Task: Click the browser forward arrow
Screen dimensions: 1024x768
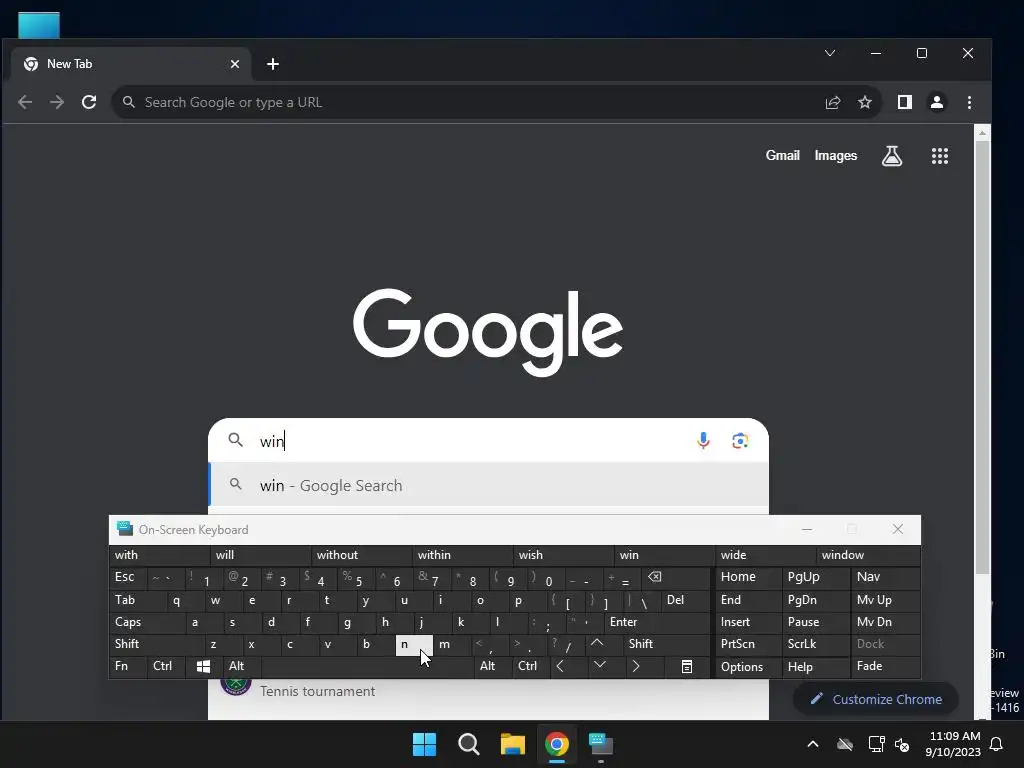Action: click(x=57, y=102)
